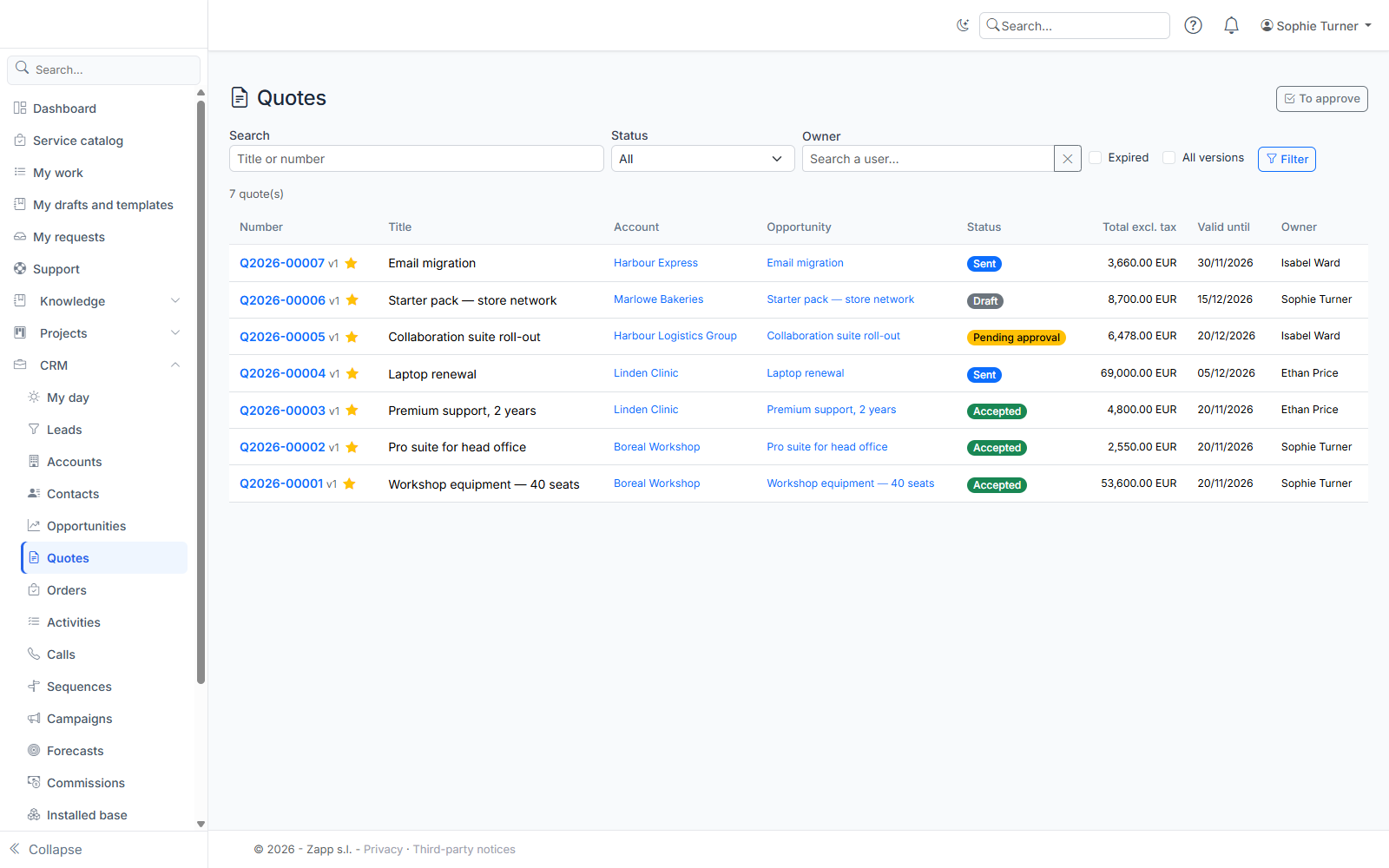Open help question mark icon

point(1194,25)
